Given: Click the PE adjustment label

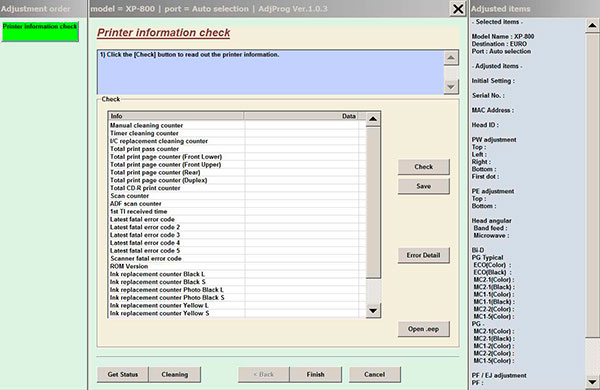Looking at the screenshot, I should 493,191.
